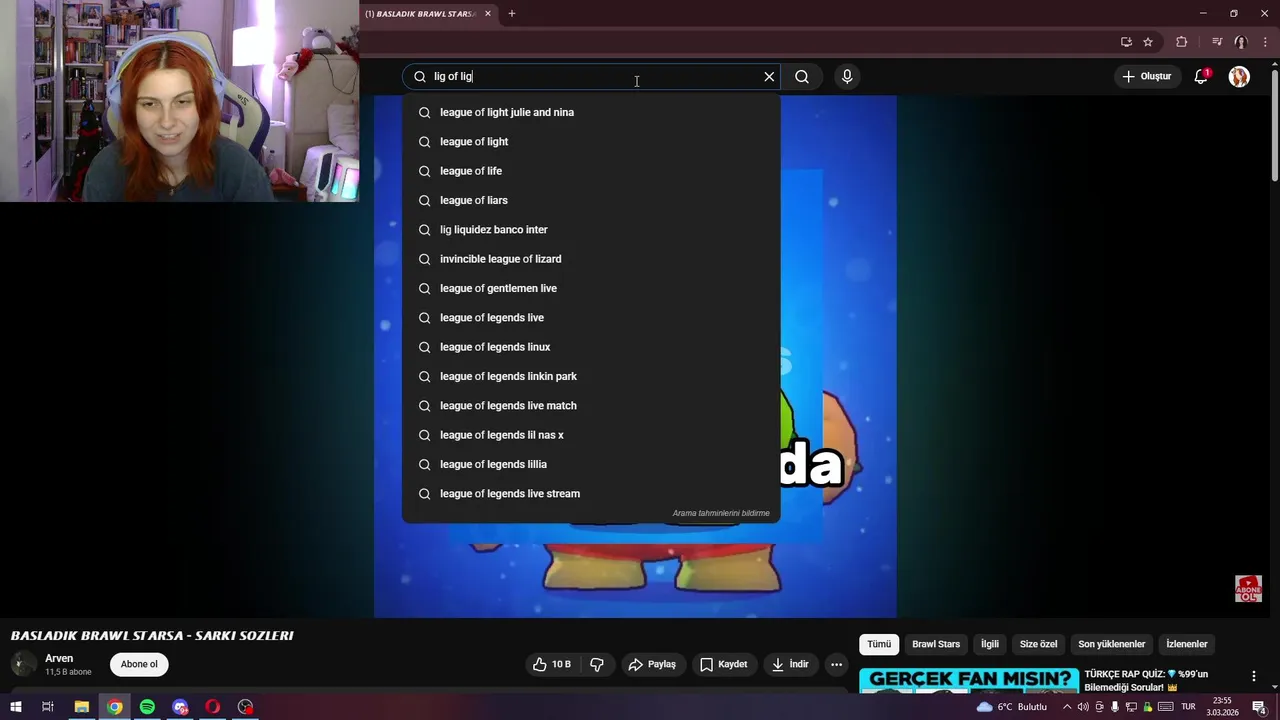This screenshot has height=720, width=1280.
Task: Select suggestion league of gentlemen live
Action: tap(591, 288)
